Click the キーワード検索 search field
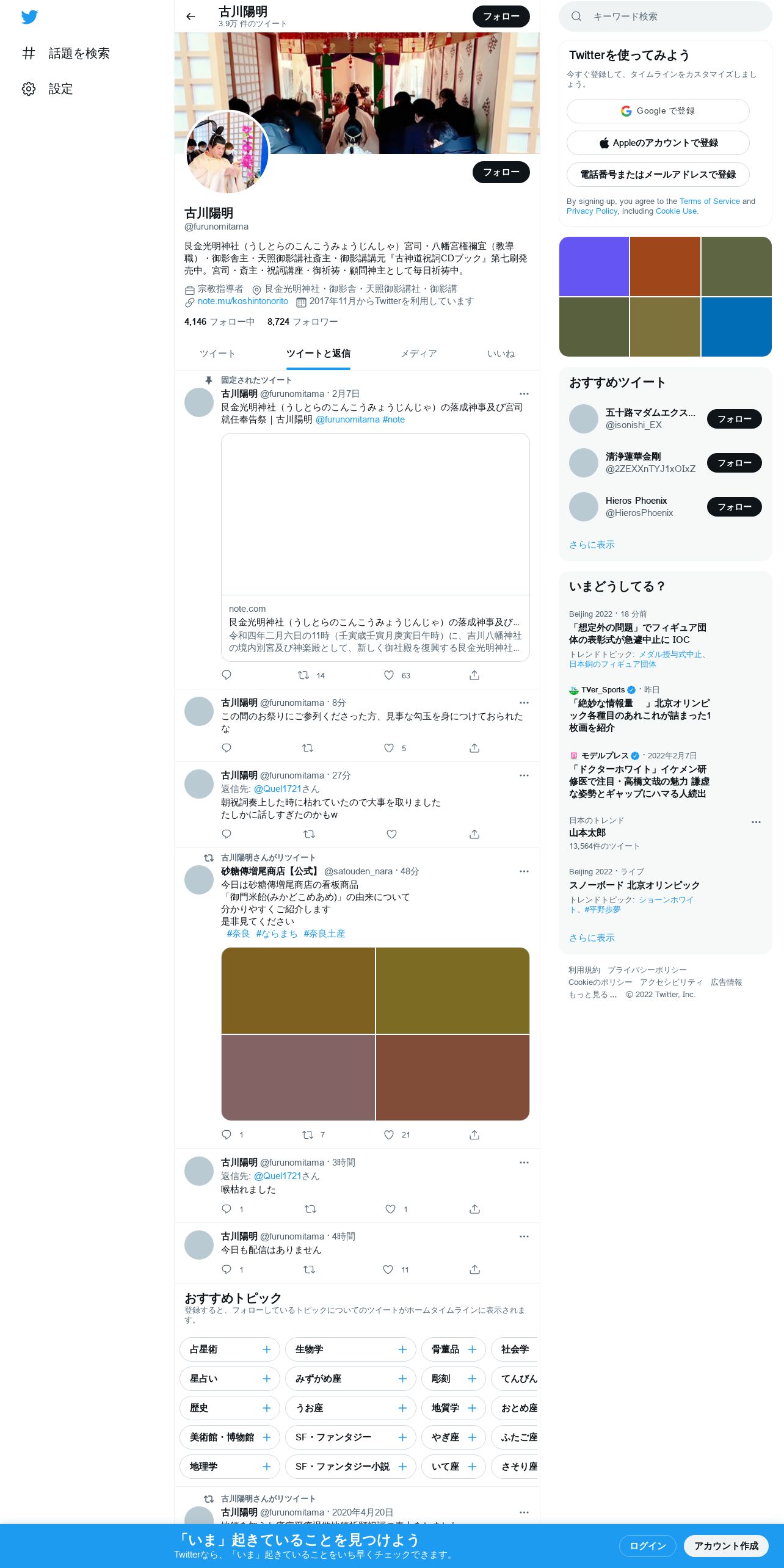This screenshot has height=1568, width=784. [x=666, y=16]
